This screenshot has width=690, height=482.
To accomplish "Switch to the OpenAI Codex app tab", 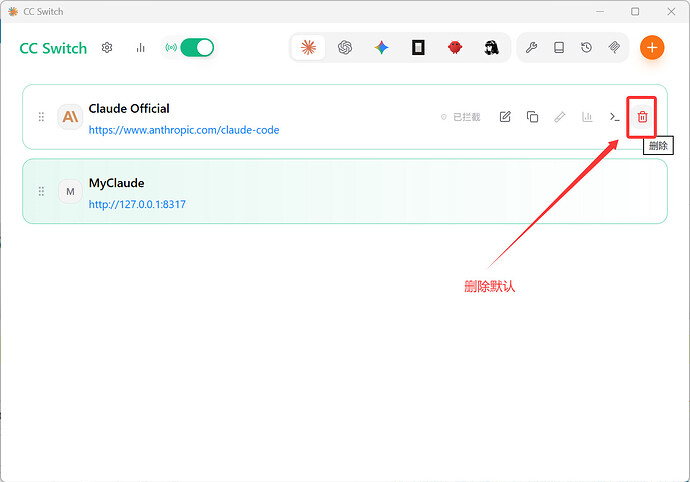I will click(345, 47).
